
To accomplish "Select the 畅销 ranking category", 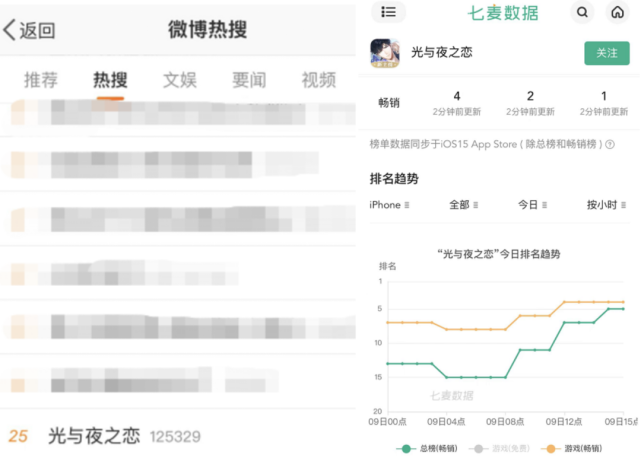I will [x=389, y=103].
